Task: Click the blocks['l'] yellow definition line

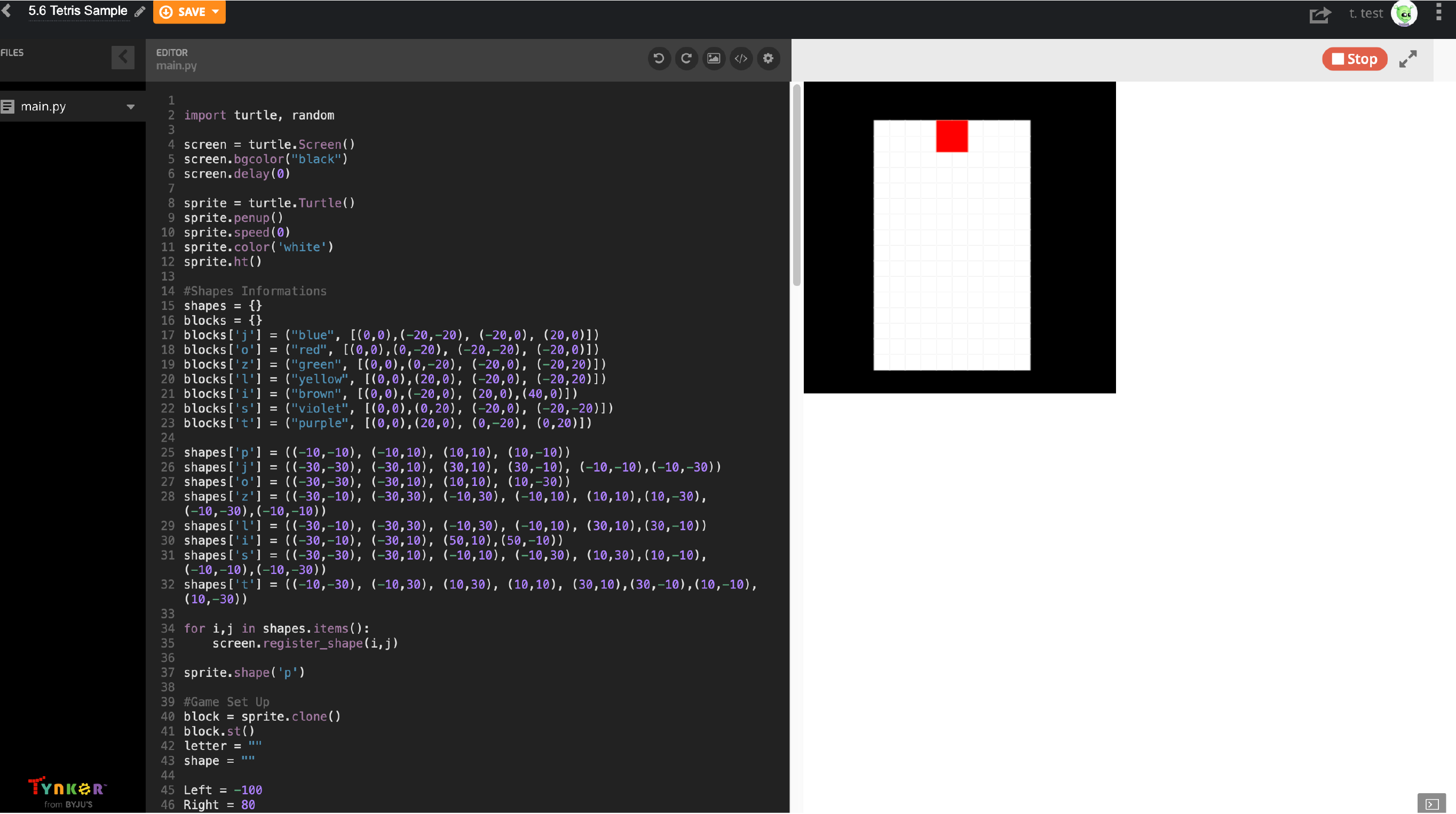Action: point(394,379)
